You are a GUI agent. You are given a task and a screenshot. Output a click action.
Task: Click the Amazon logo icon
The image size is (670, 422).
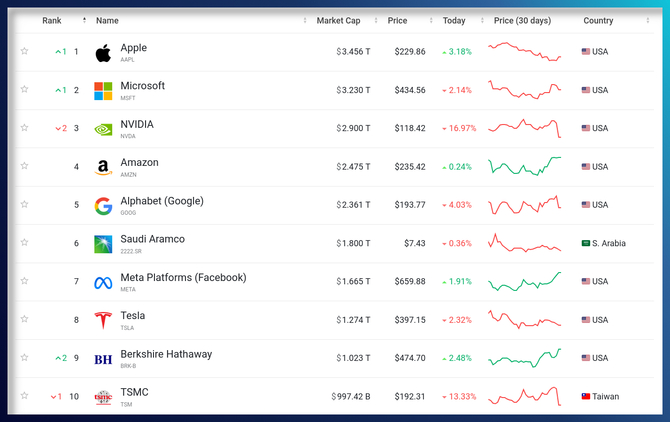[103, 167]
